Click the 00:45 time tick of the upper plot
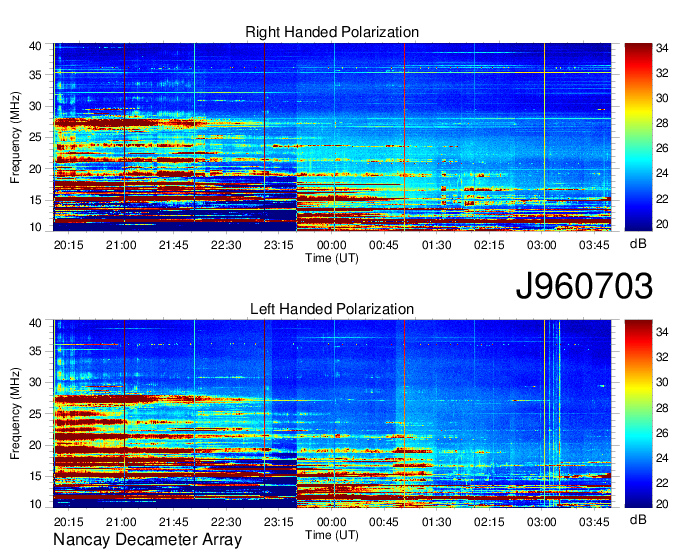Screen dimensions: 680x552 pyautogui.click(x=384, y=245)
